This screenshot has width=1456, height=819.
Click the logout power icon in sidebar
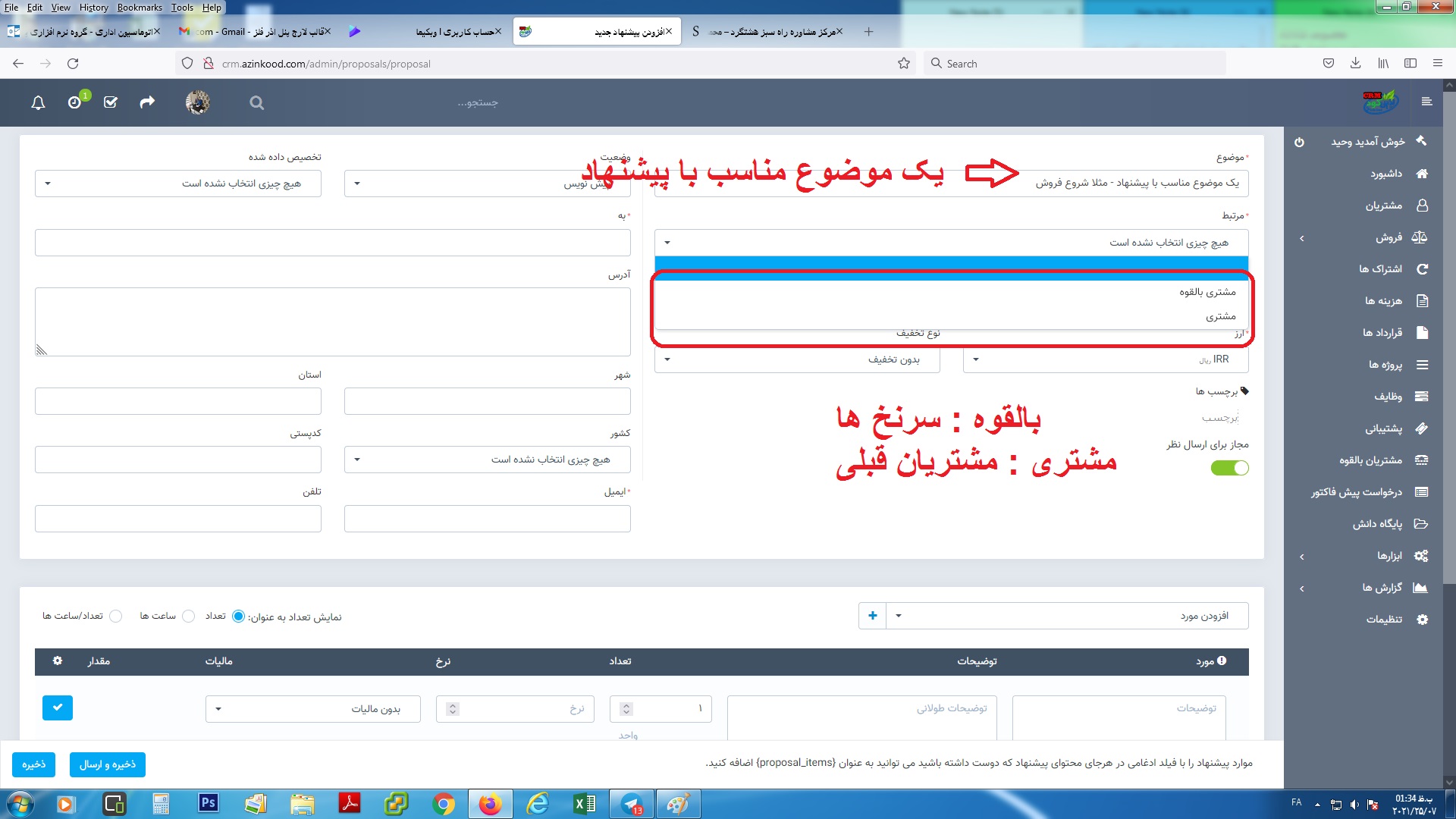click(1299, 142)
